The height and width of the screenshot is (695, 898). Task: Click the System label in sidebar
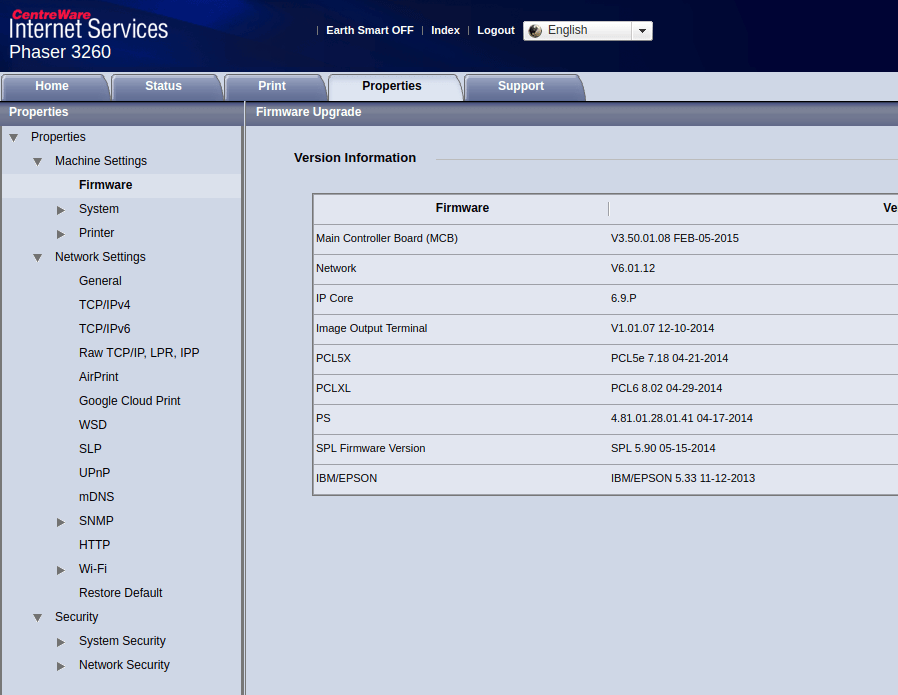[x=99, y=209]
